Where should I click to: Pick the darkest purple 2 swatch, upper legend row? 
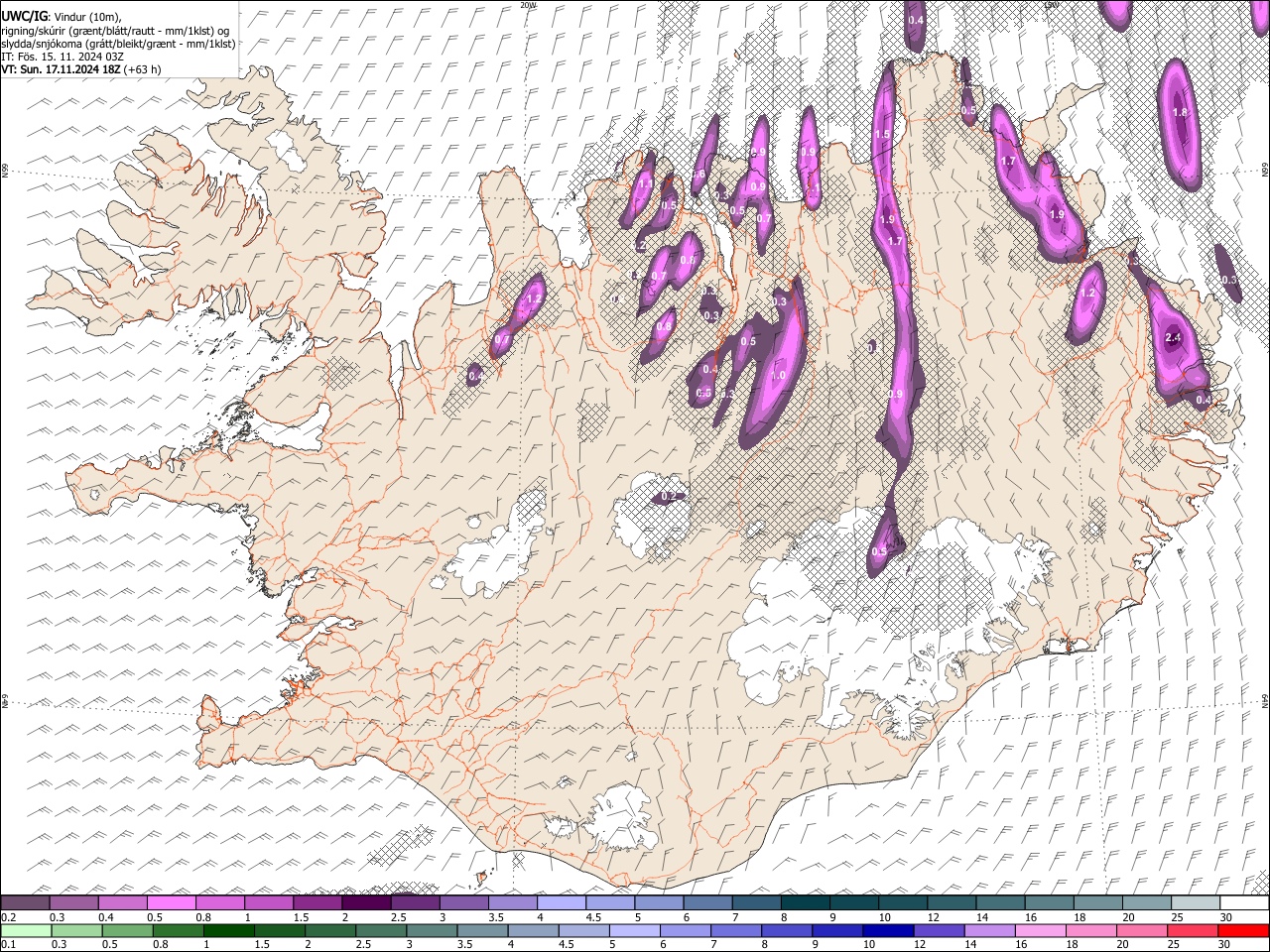(366, 903)
